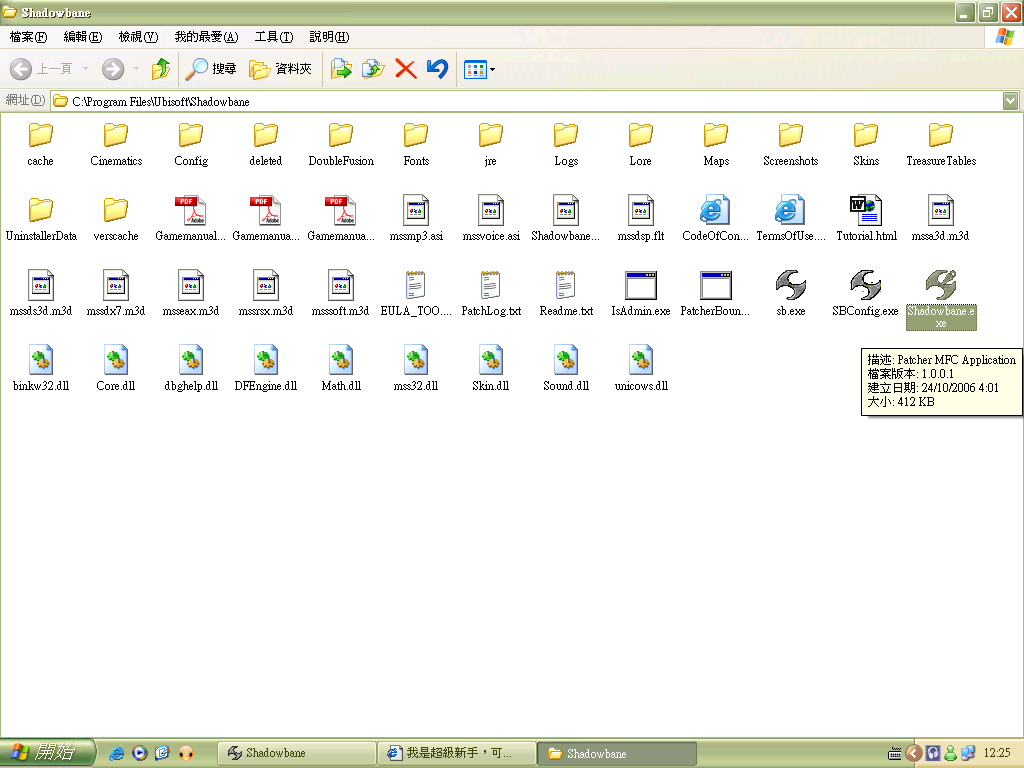Select the CodeOfCon... web document
This screenshot has width=1024, height=768.
click(715, 219)
